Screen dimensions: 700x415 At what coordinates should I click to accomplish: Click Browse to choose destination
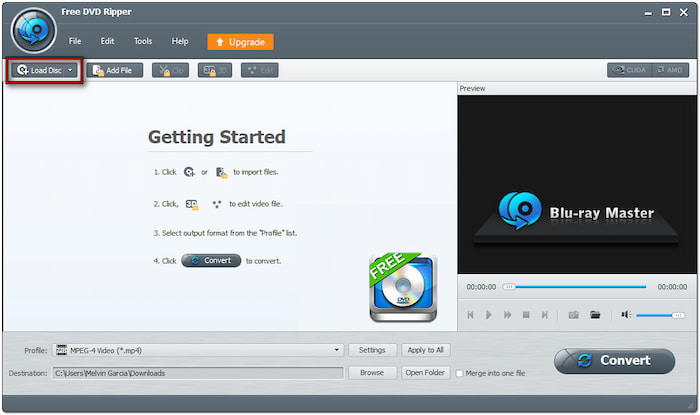(372, 373)
